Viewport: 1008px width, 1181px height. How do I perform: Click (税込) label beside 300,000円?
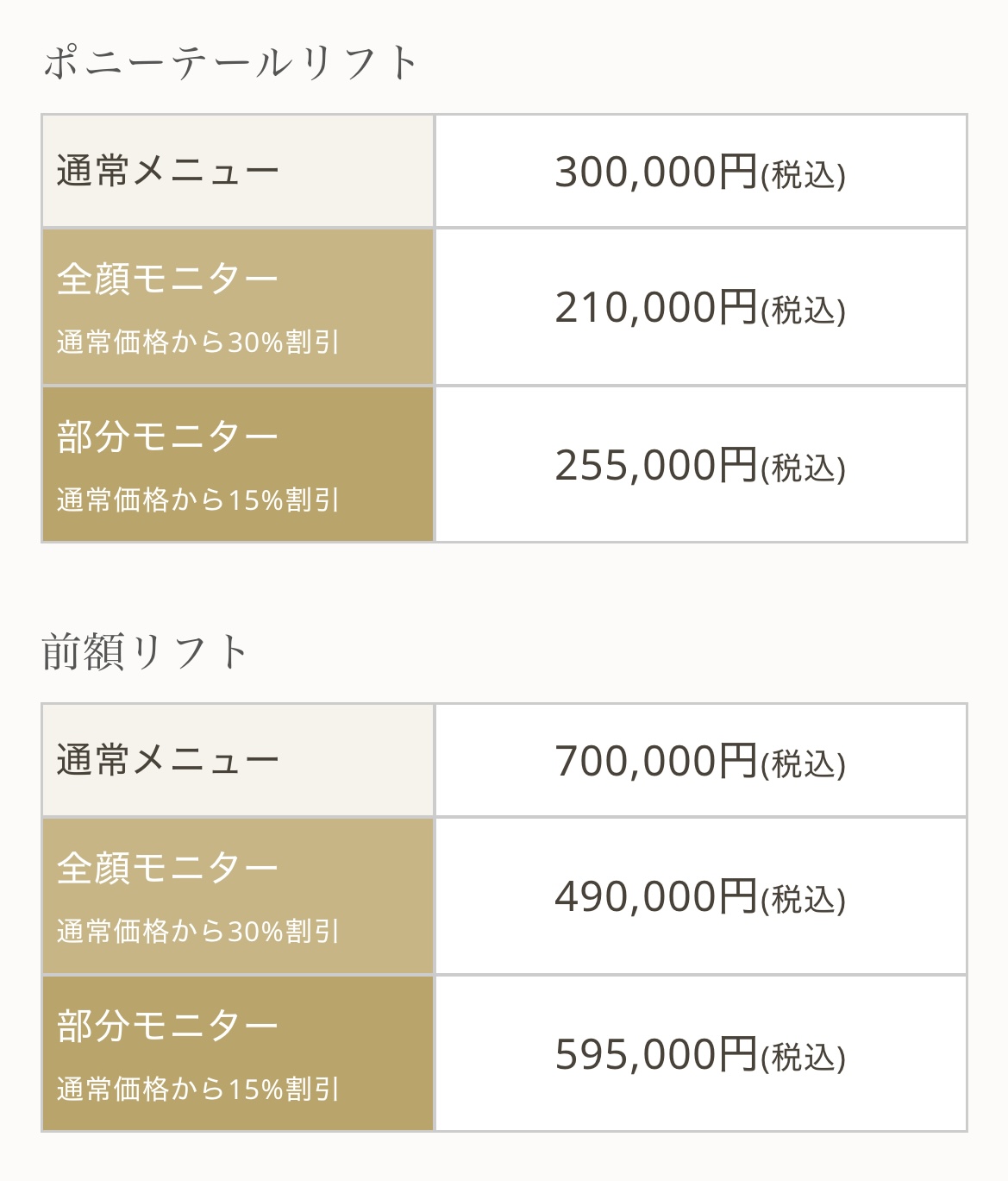tap(803, 175)
